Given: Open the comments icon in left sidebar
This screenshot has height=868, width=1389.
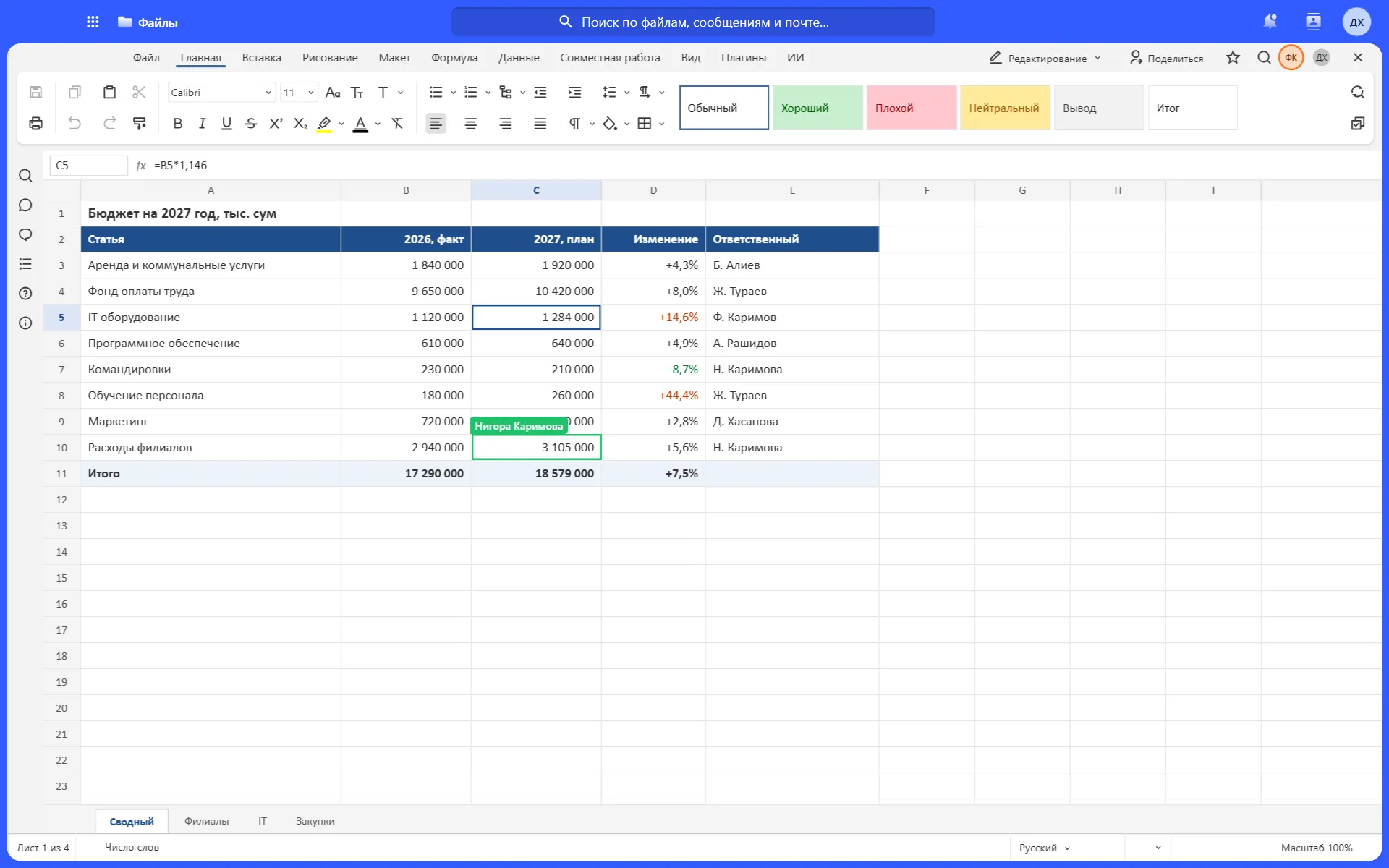Looking at the screenshot, I should coord(25,205).
